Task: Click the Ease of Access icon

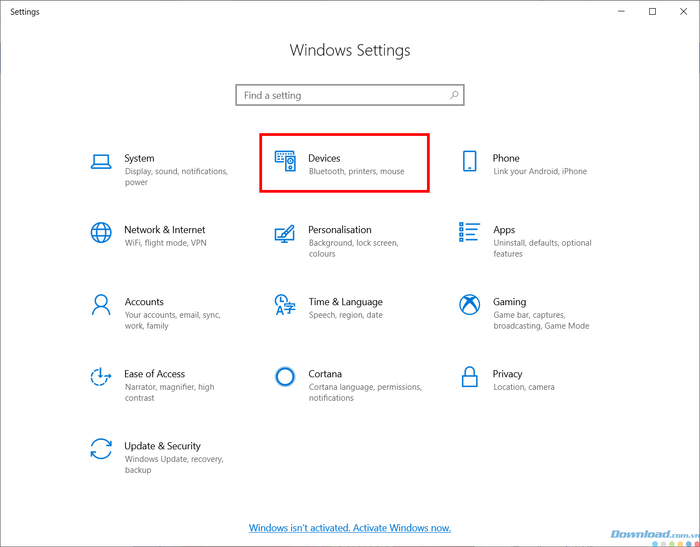Action: point(101,377)
